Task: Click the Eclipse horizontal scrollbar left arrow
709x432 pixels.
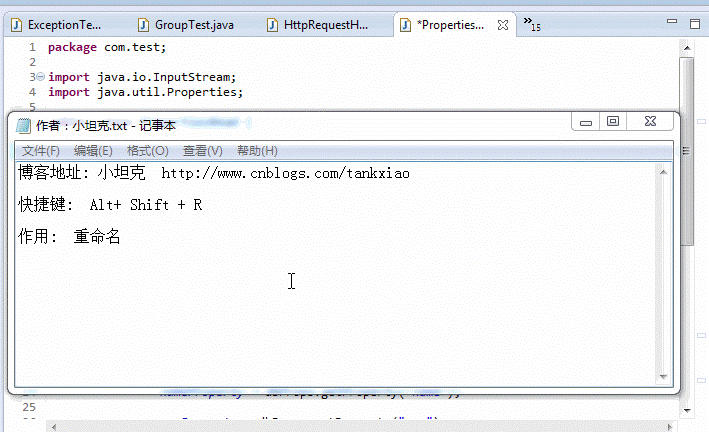Action: click(54, 427)
